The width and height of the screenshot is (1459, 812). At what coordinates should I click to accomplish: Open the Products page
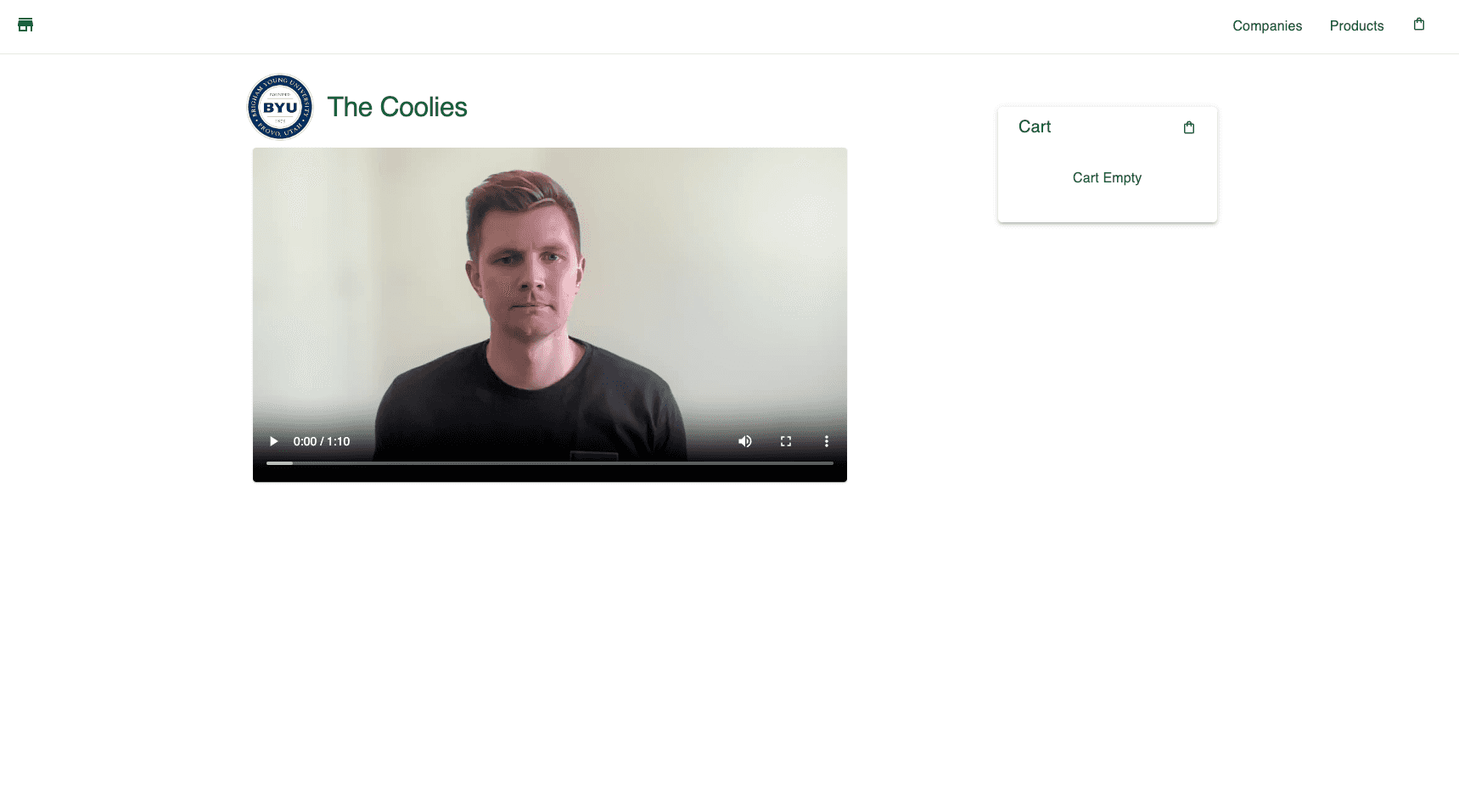click(x=1356, y=25)
